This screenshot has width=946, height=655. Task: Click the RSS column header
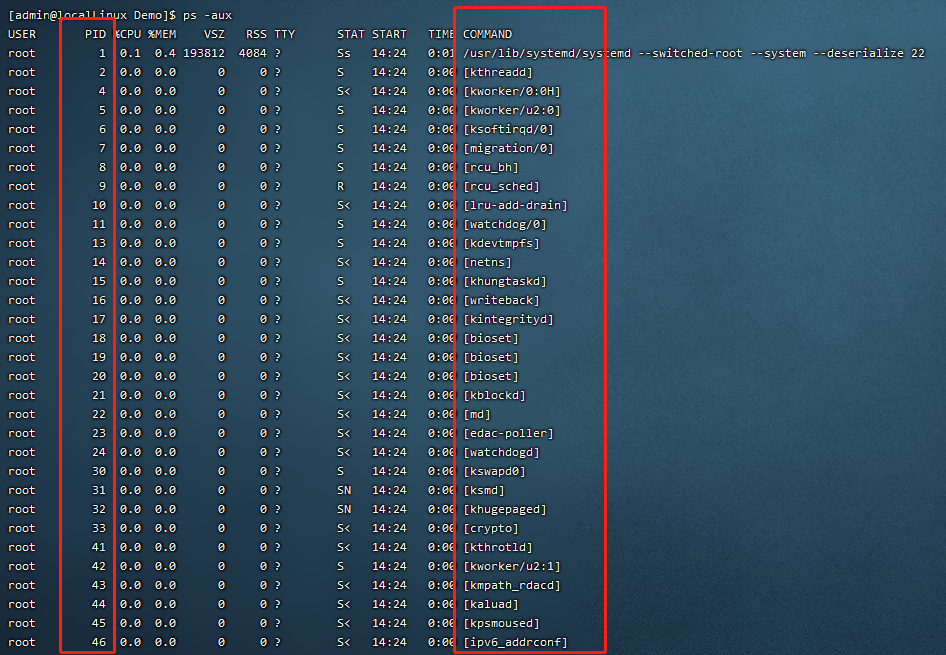tap(256, 33)
